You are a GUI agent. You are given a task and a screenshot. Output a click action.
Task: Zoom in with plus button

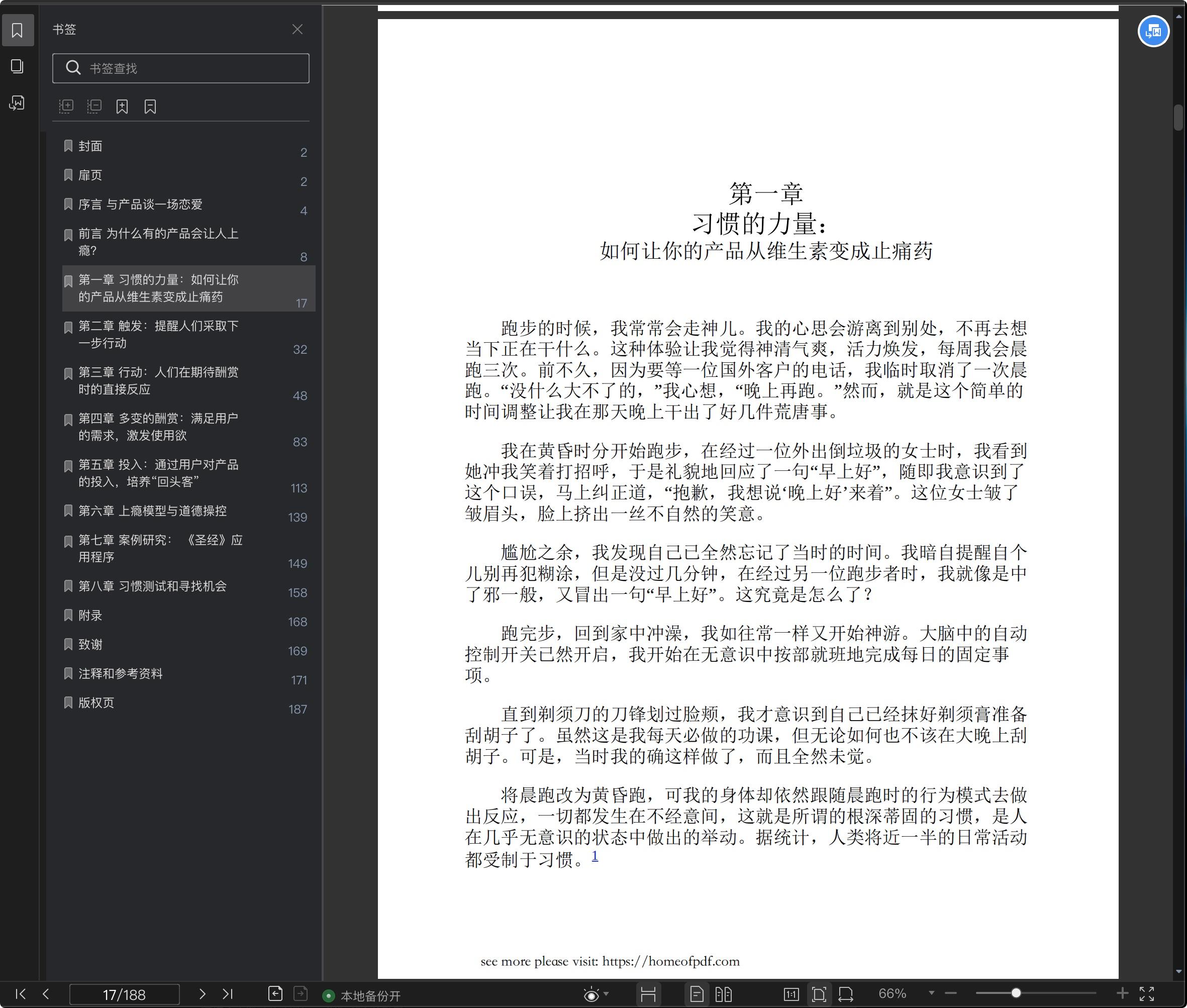click(1122, 994)
